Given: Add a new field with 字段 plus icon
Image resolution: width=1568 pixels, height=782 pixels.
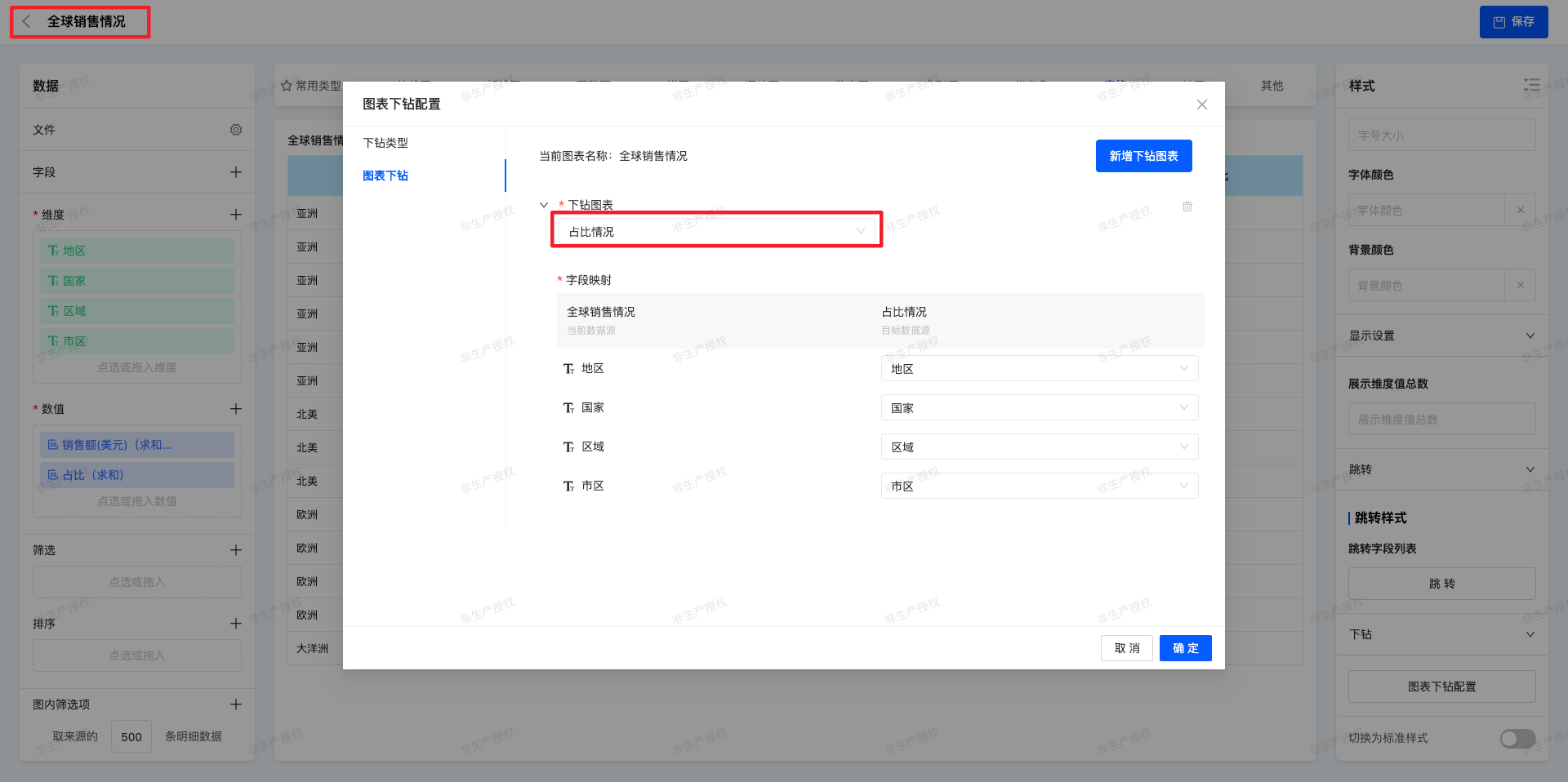Looking at the screenshot, I should coord(236,172).
